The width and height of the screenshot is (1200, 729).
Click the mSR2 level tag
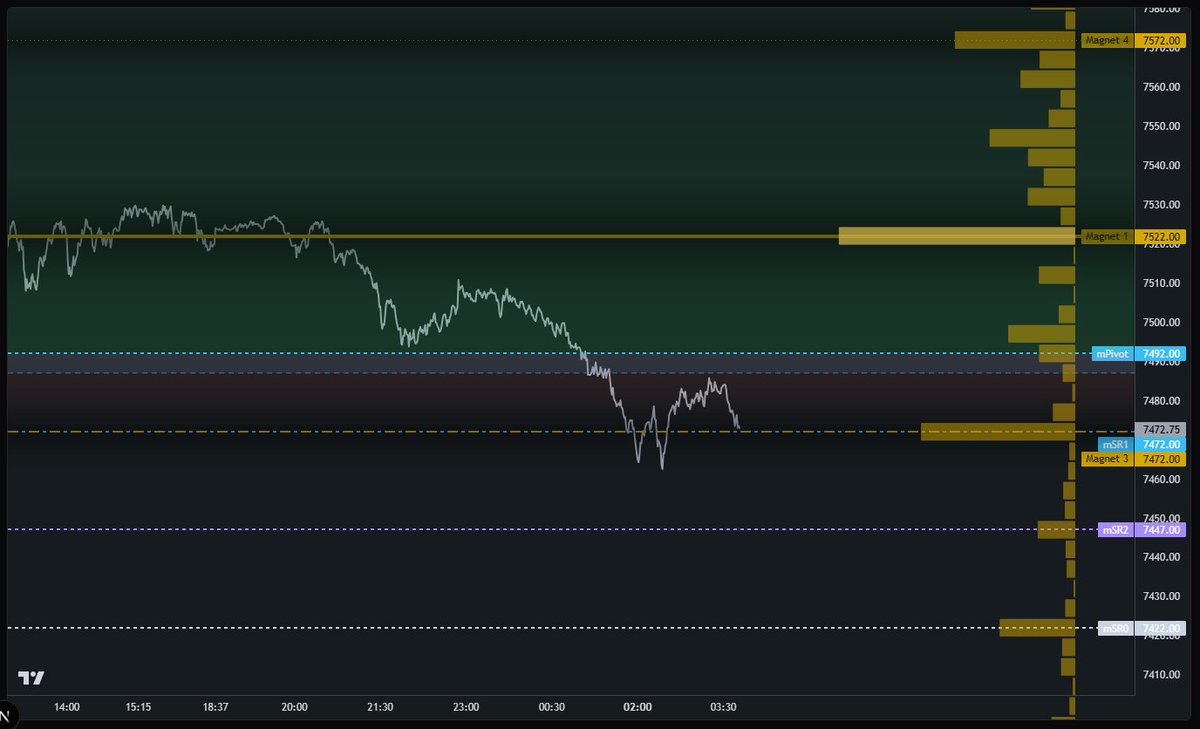coord(1115,530)
